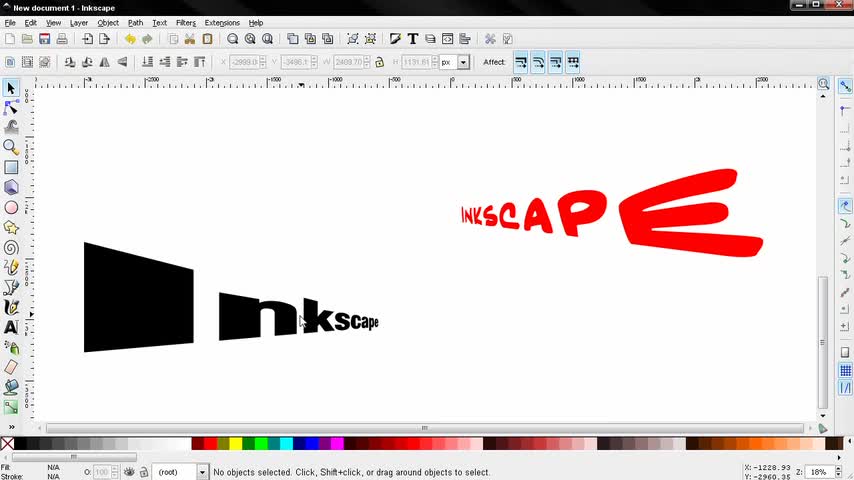This screenshot has width=854, height=480.
Task: Select the Text tool in toolbox
Action: [11, 327]
